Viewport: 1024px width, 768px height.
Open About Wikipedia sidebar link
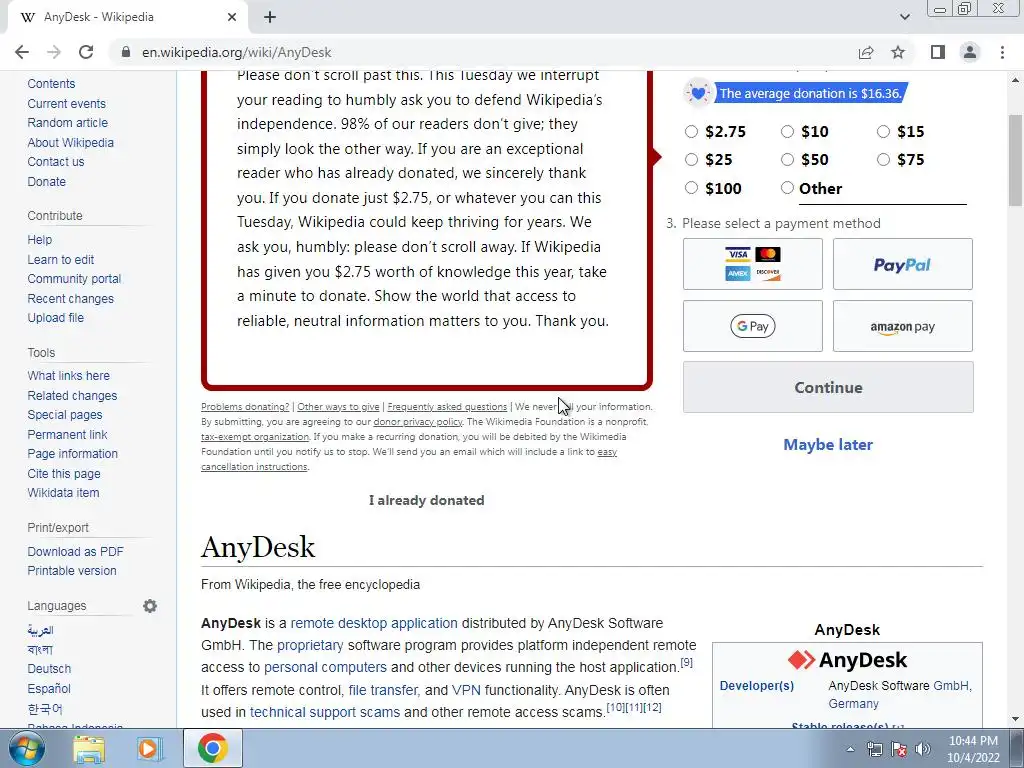point(71,142)
